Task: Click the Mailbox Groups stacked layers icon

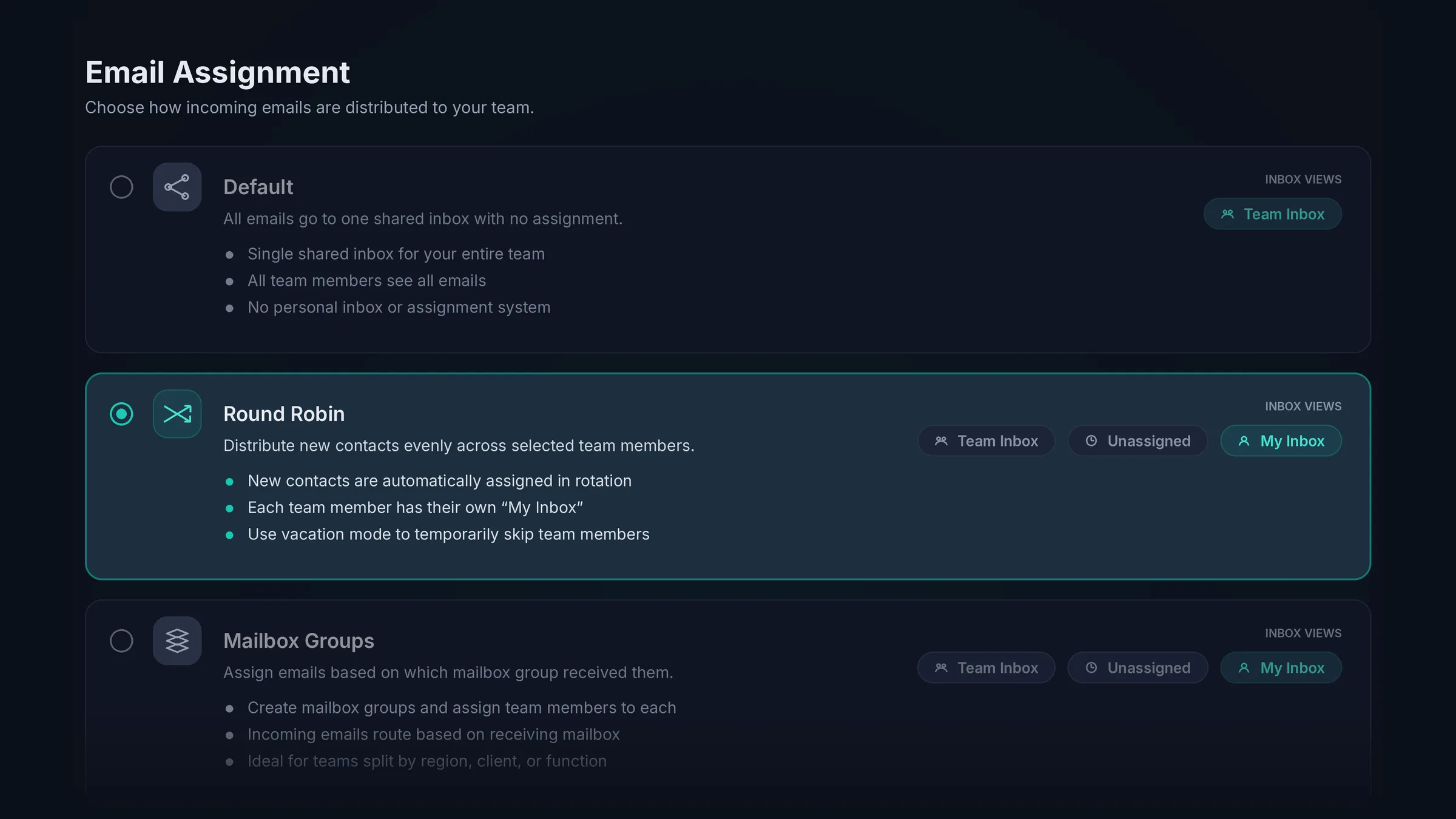Action: tap(177, 641)
